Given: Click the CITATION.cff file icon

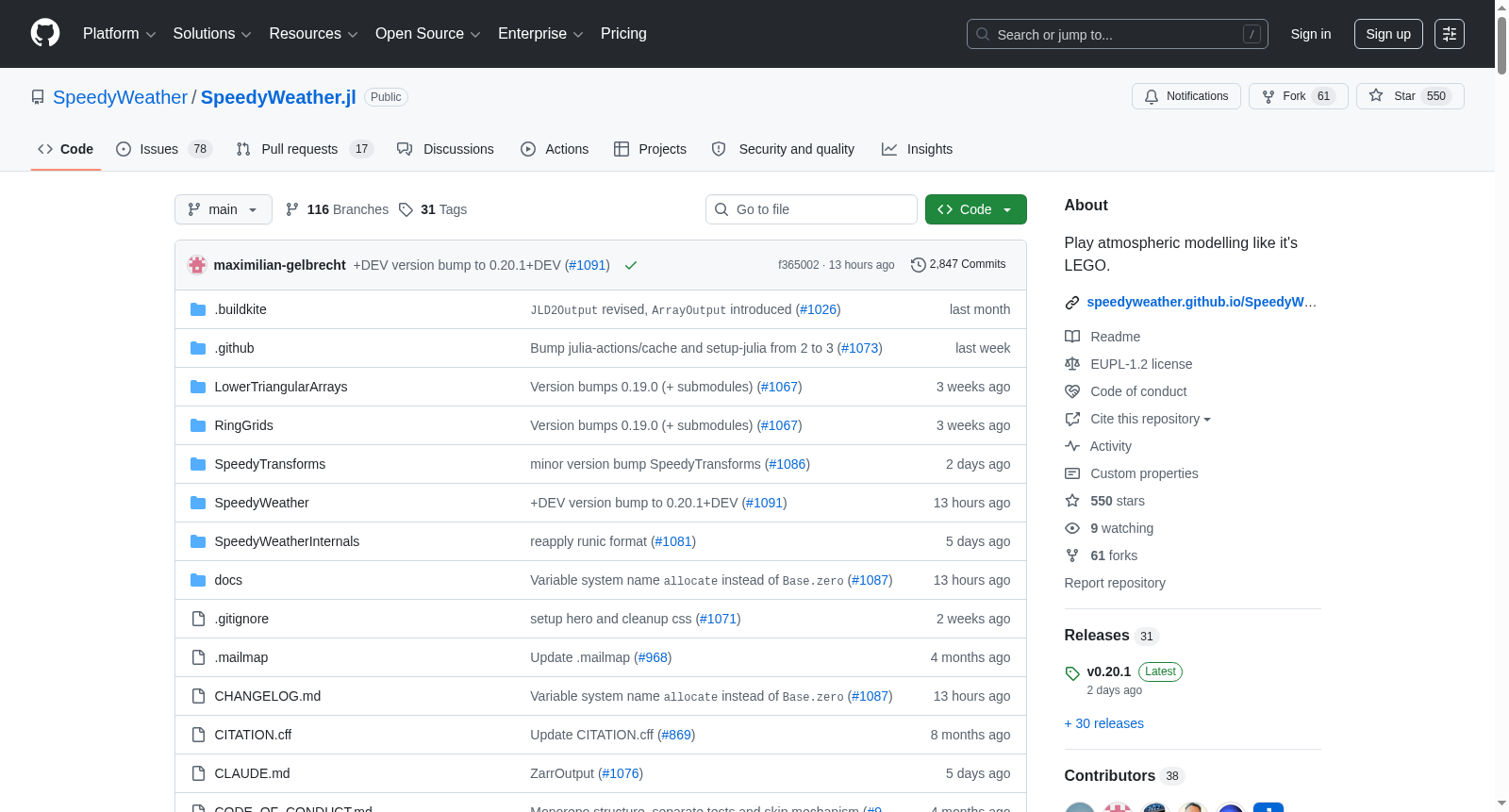Looking at the screenshot, I should tap(198, 735).
